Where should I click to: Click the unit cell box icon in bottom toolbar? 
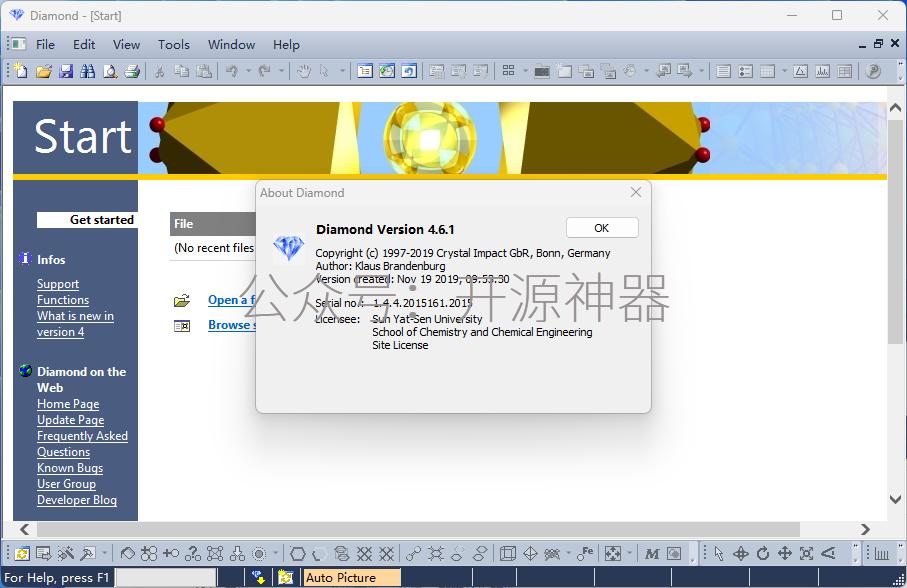click(x=508, y=554)
